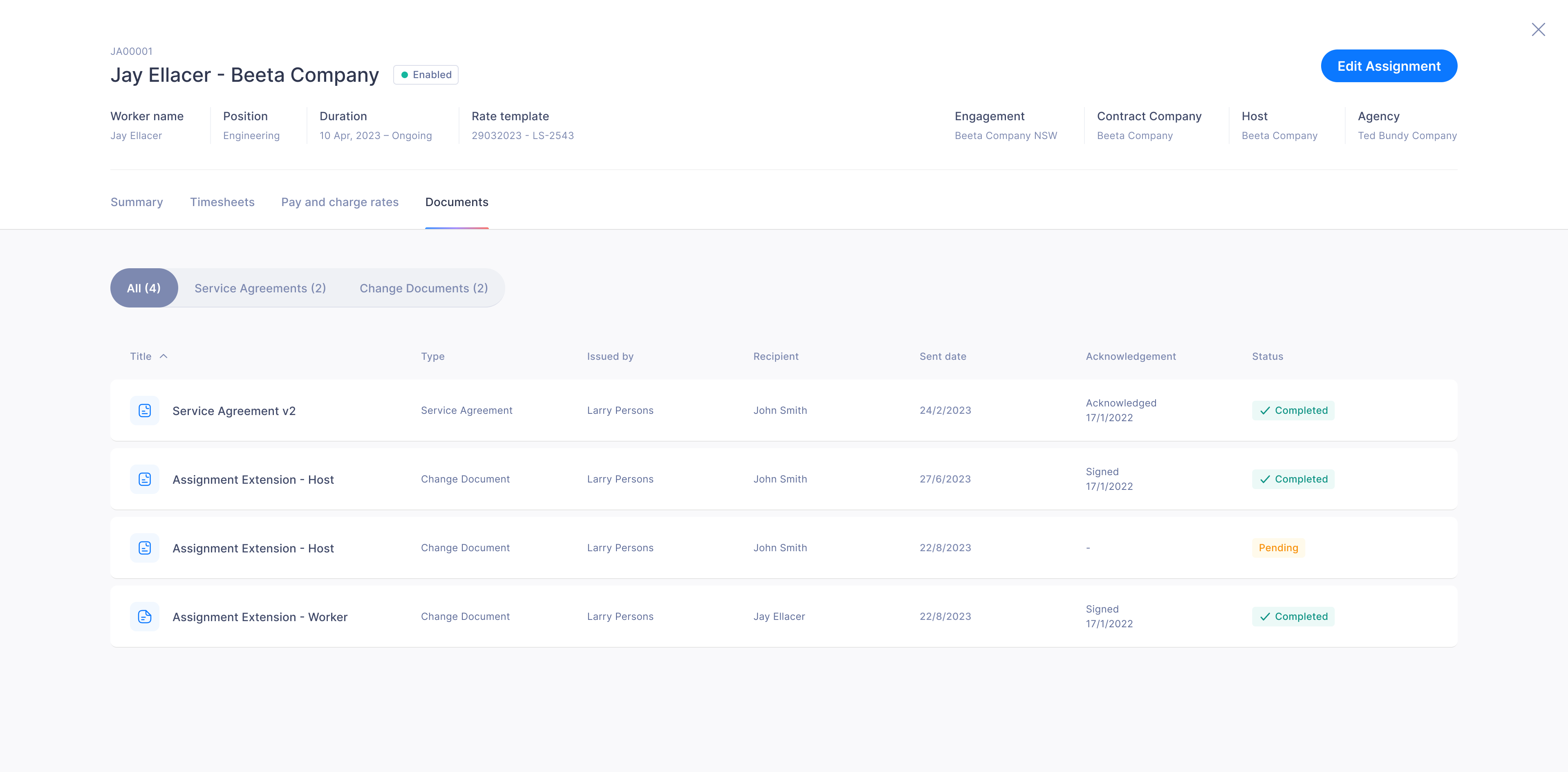Open the Assignment Extension - Host sent 27/6/2023
The height and width of the screenshot is (772, 1568).
253,480
